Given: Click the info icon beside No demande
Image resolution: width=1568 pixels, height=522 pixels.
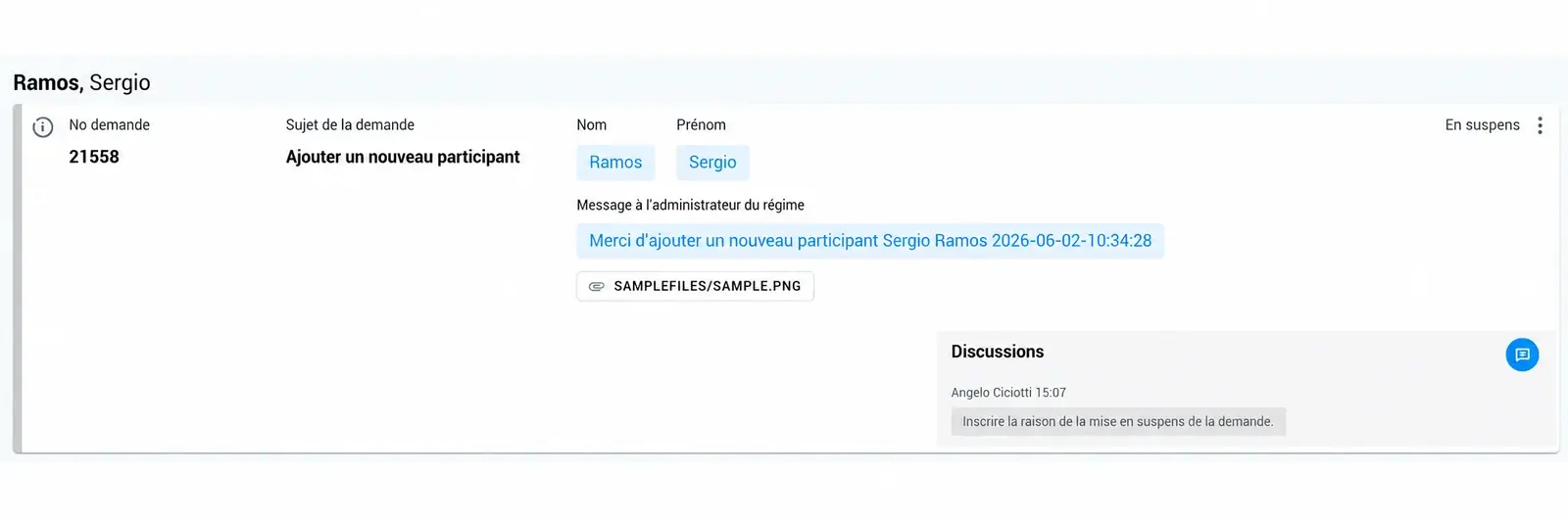Looking at the screenshot, I should tap(43, 127).
